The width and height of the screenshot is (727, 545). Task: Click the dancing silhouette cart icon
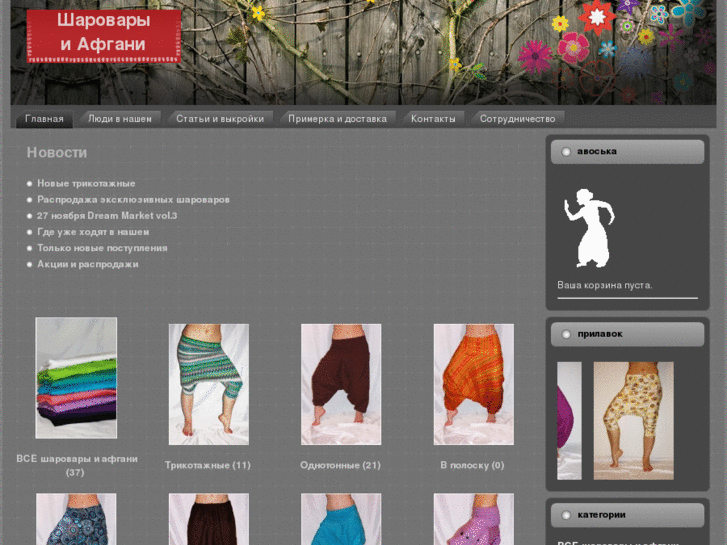589,228
